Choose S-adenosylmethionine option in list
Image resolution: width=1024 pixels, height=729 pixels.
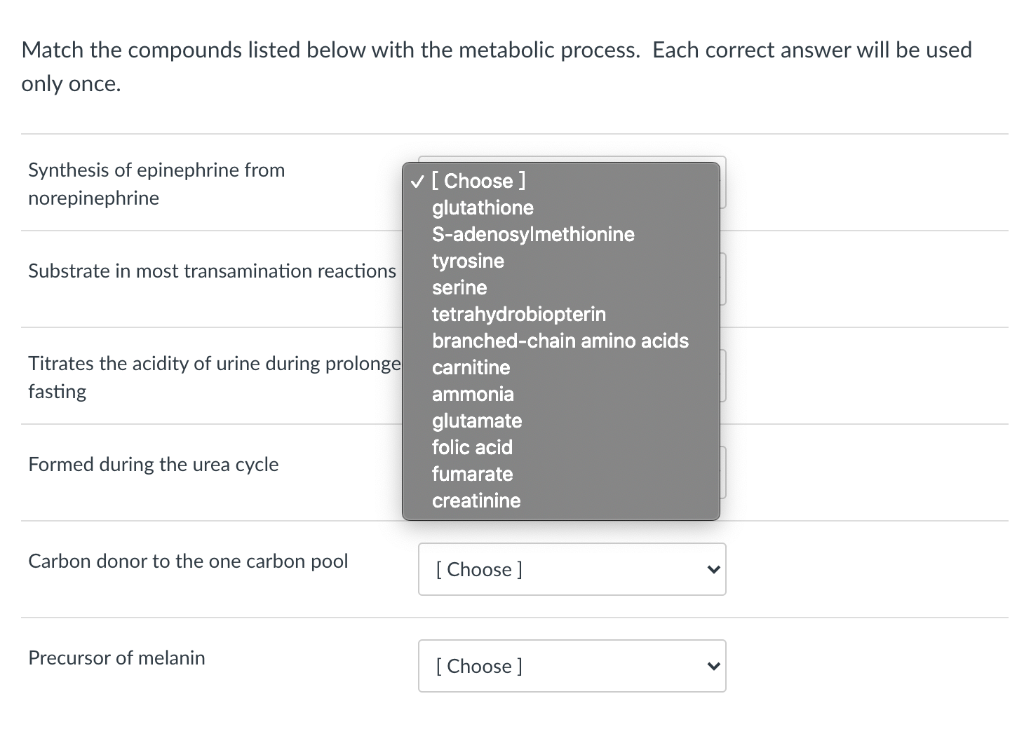[x=533, y=234]
